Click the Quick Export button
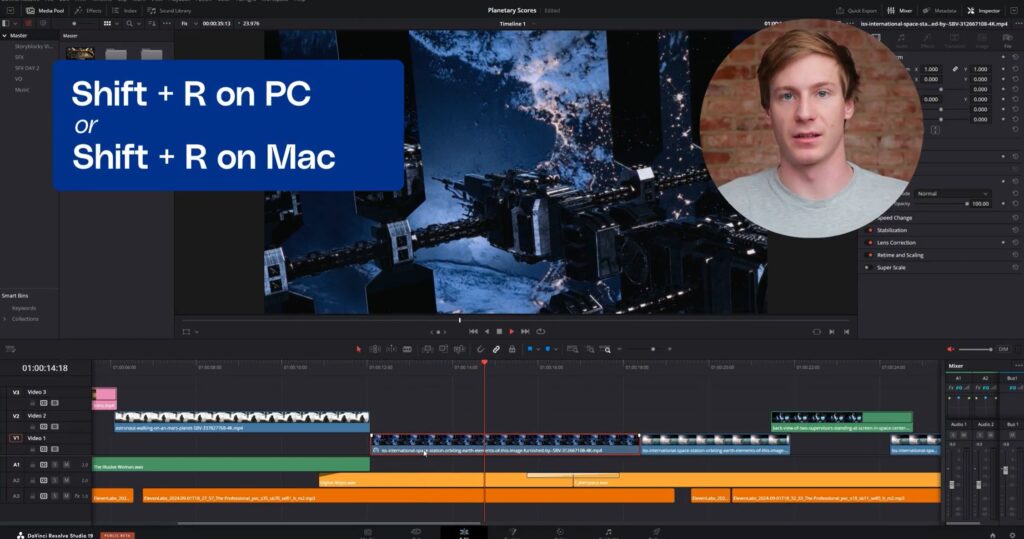The image size is (1024, 539). [856, 10]
